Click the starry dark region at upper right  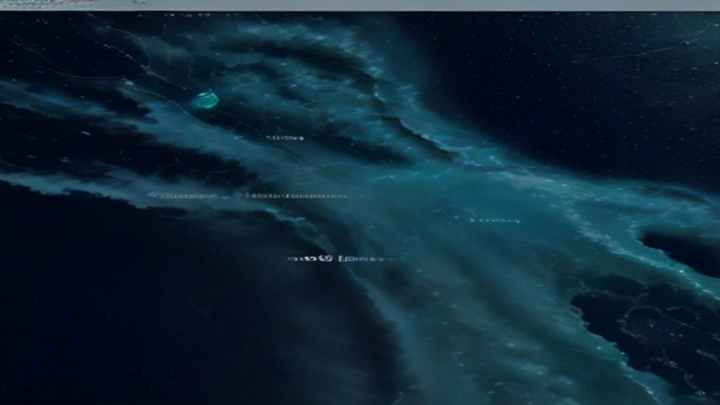coord(574,83)
